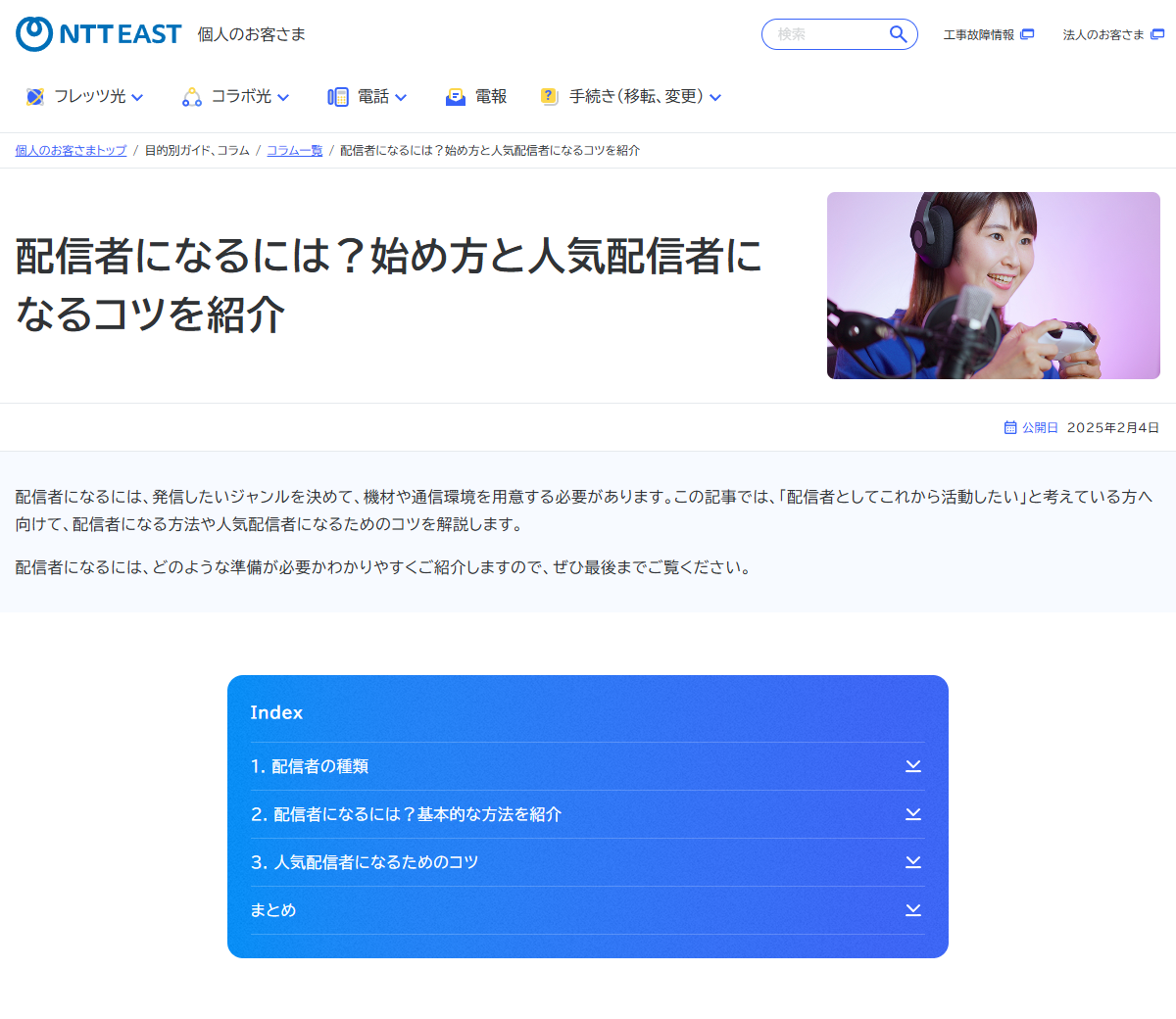The height and width of the screenshot is (1019, 1176).
Task: Open the 電話 menu chevron
Action: (401, 98)
